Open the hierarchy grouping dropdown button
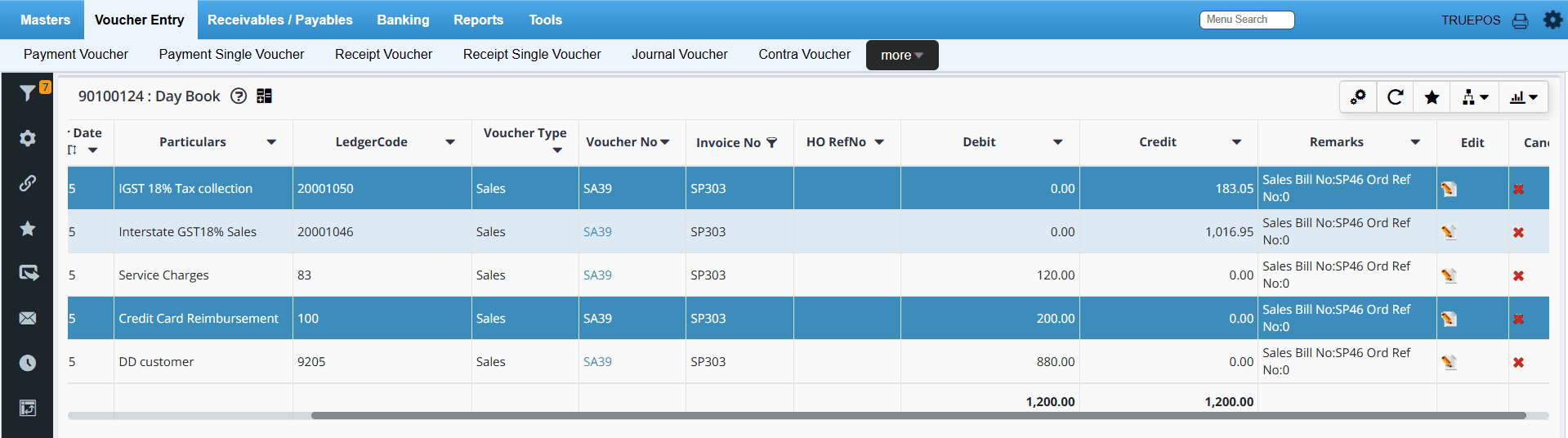1568x438 pixels. pyautogui.click(x=1475, y=96)
